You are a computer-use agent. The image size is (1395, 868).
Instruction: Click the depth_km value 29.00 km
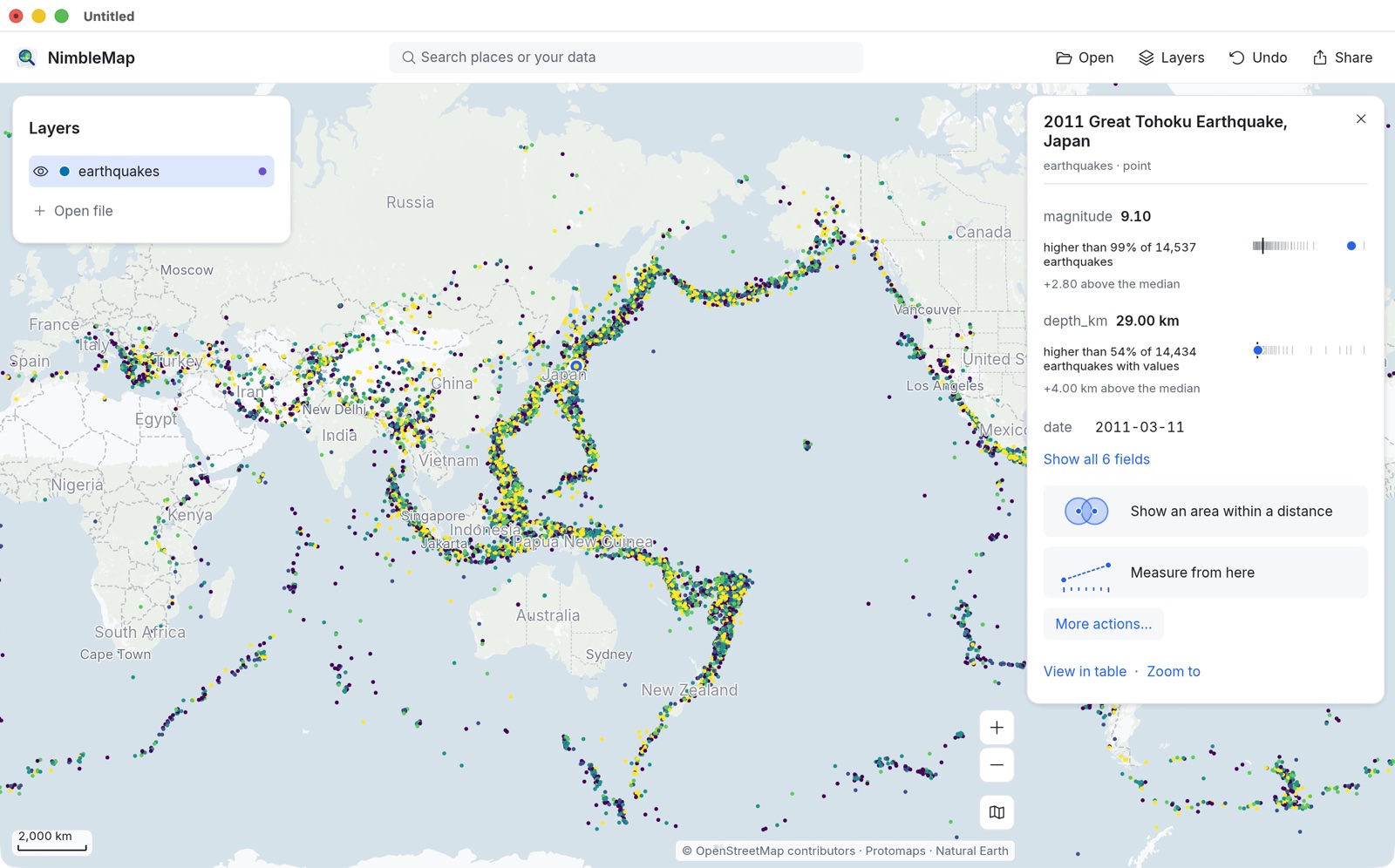tap(1147, 321)
